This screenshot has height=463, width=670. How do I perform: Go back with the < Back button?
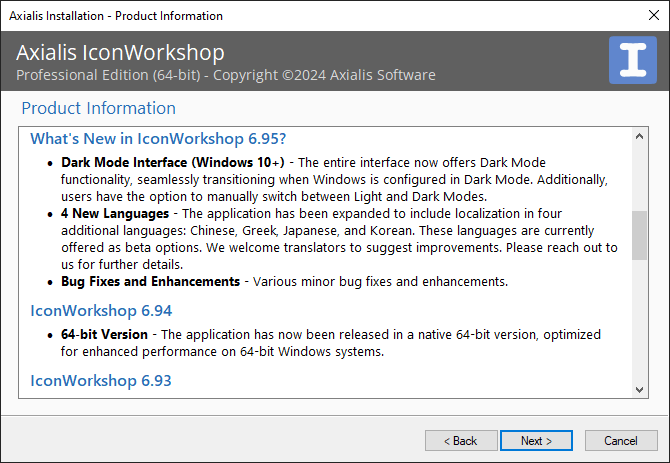click(x=461, y=440)
